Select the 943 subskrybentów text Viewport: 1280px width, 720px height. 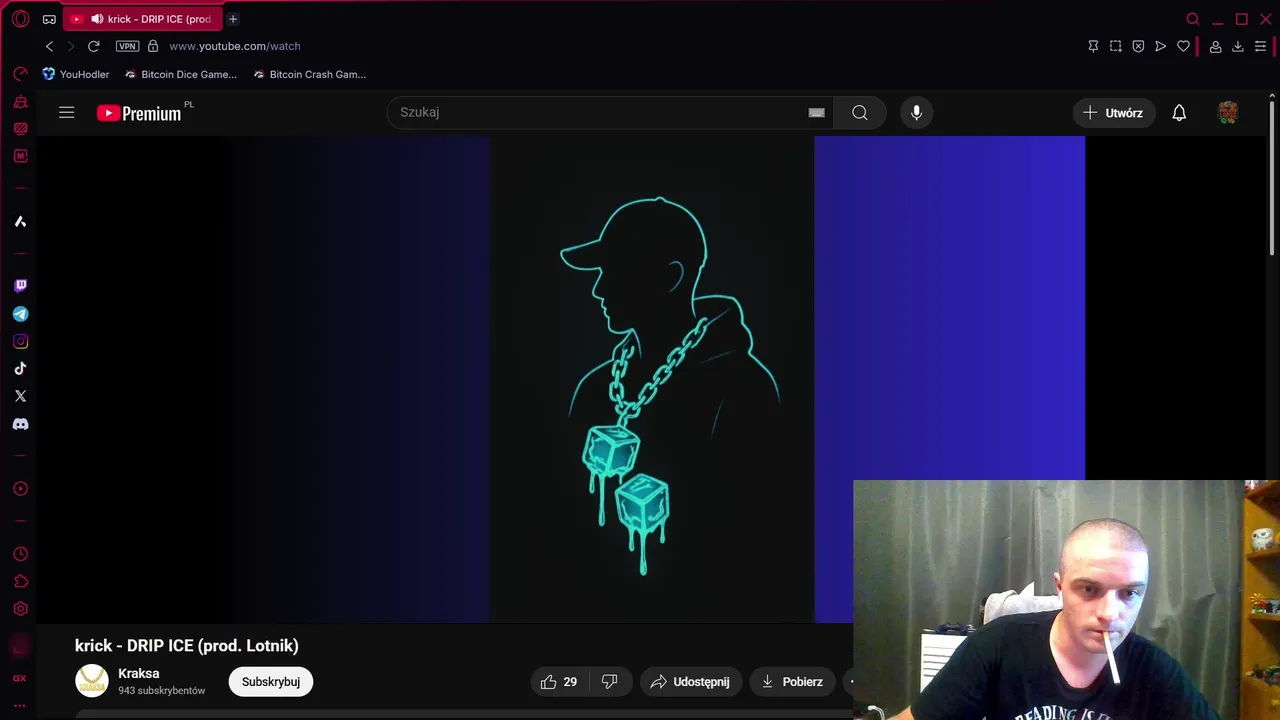click(162, 691)
